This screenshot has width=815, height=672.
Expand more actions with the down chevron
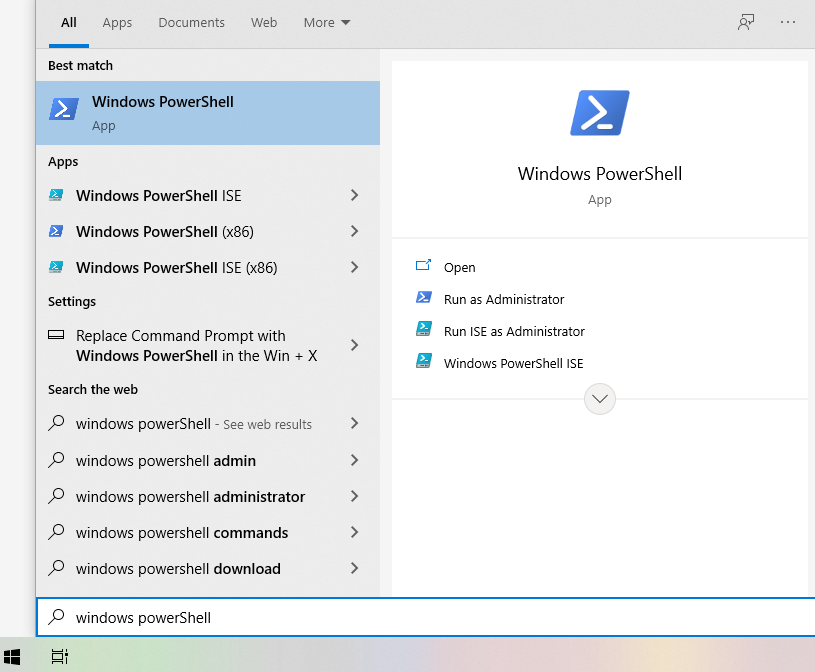point(599,399)
